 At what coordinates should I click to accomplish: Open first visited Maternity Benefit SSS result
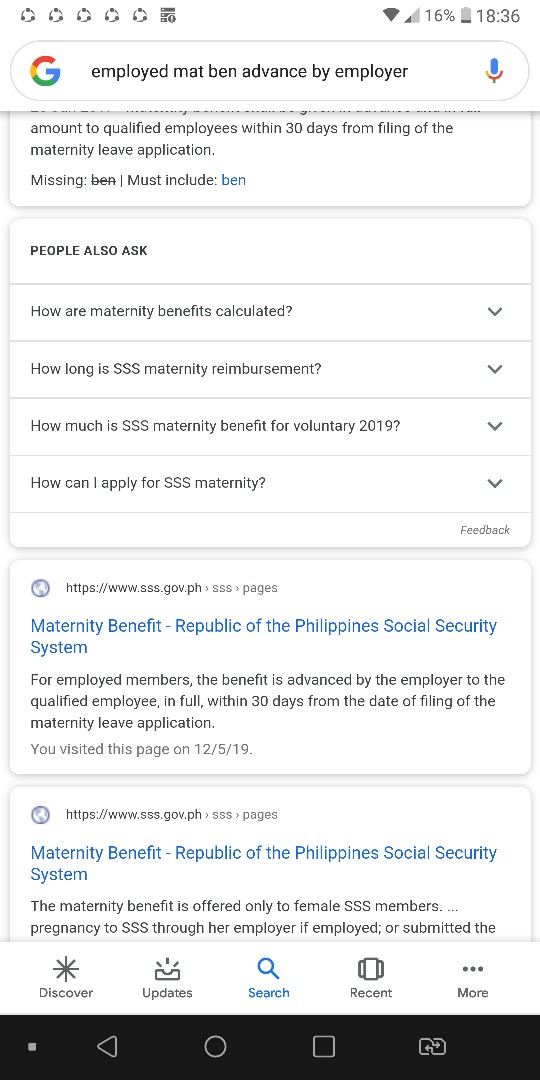(x=263, y=636)
